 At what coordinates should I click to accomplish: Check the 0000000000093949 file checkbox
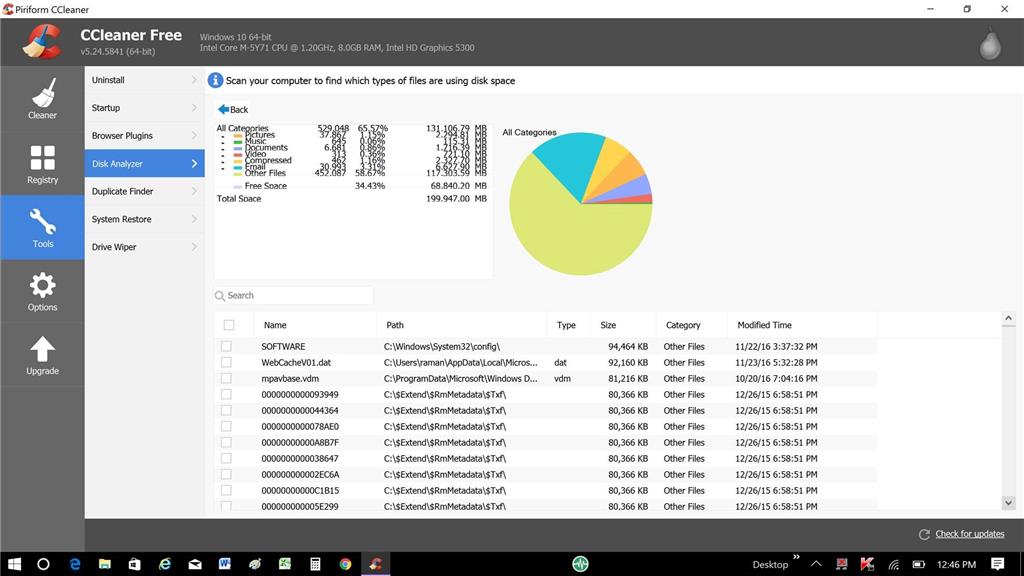[226, 394]
